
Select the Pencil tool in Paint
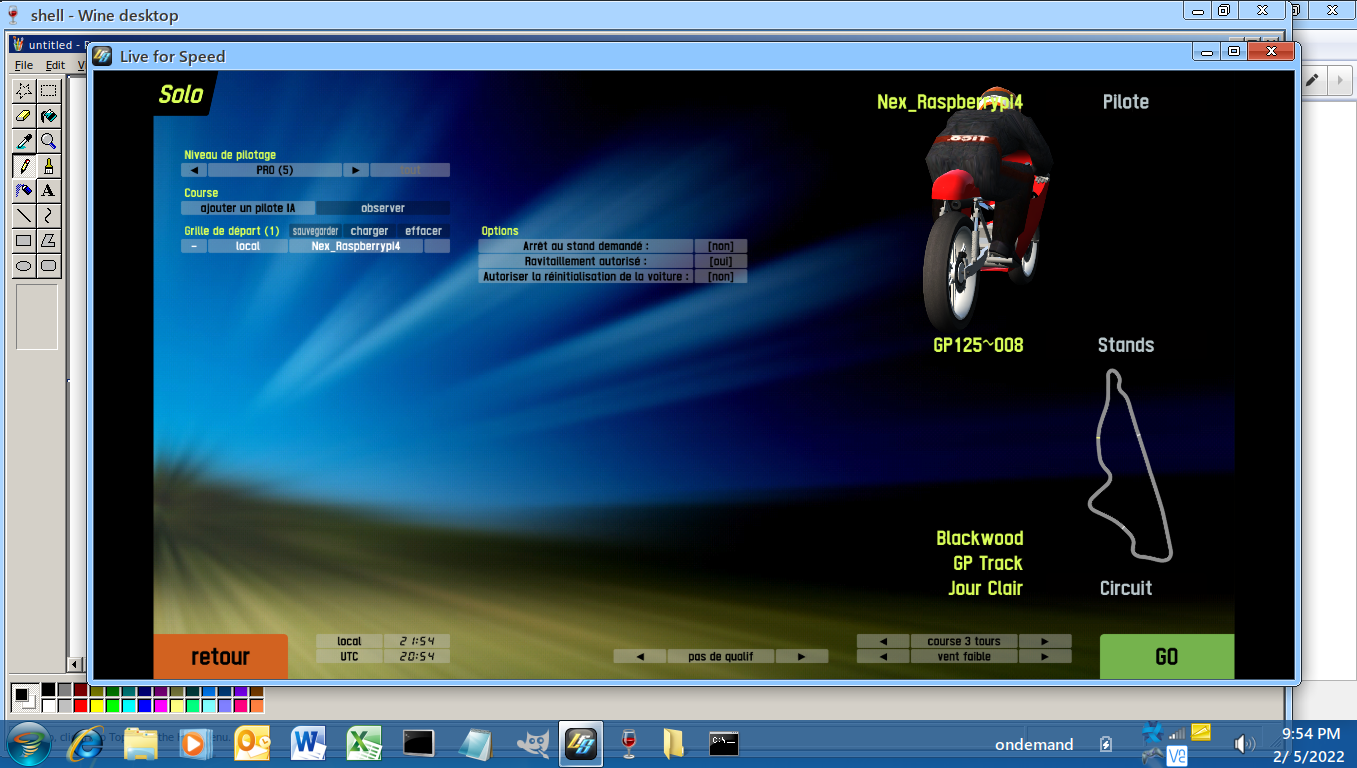(x=24, y=165)
